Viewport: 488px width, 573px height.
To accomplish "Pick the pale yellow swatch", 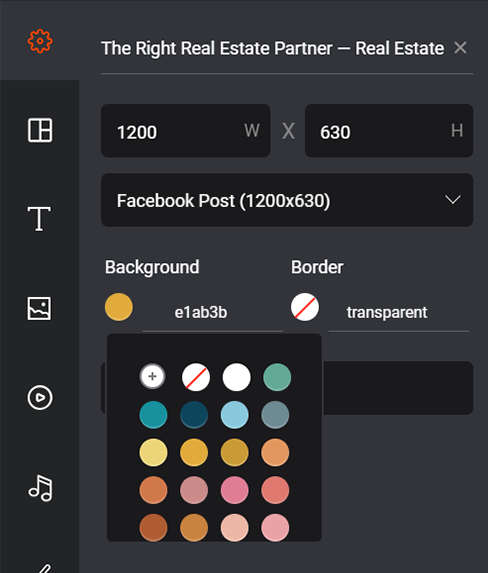I will (154, 452).
